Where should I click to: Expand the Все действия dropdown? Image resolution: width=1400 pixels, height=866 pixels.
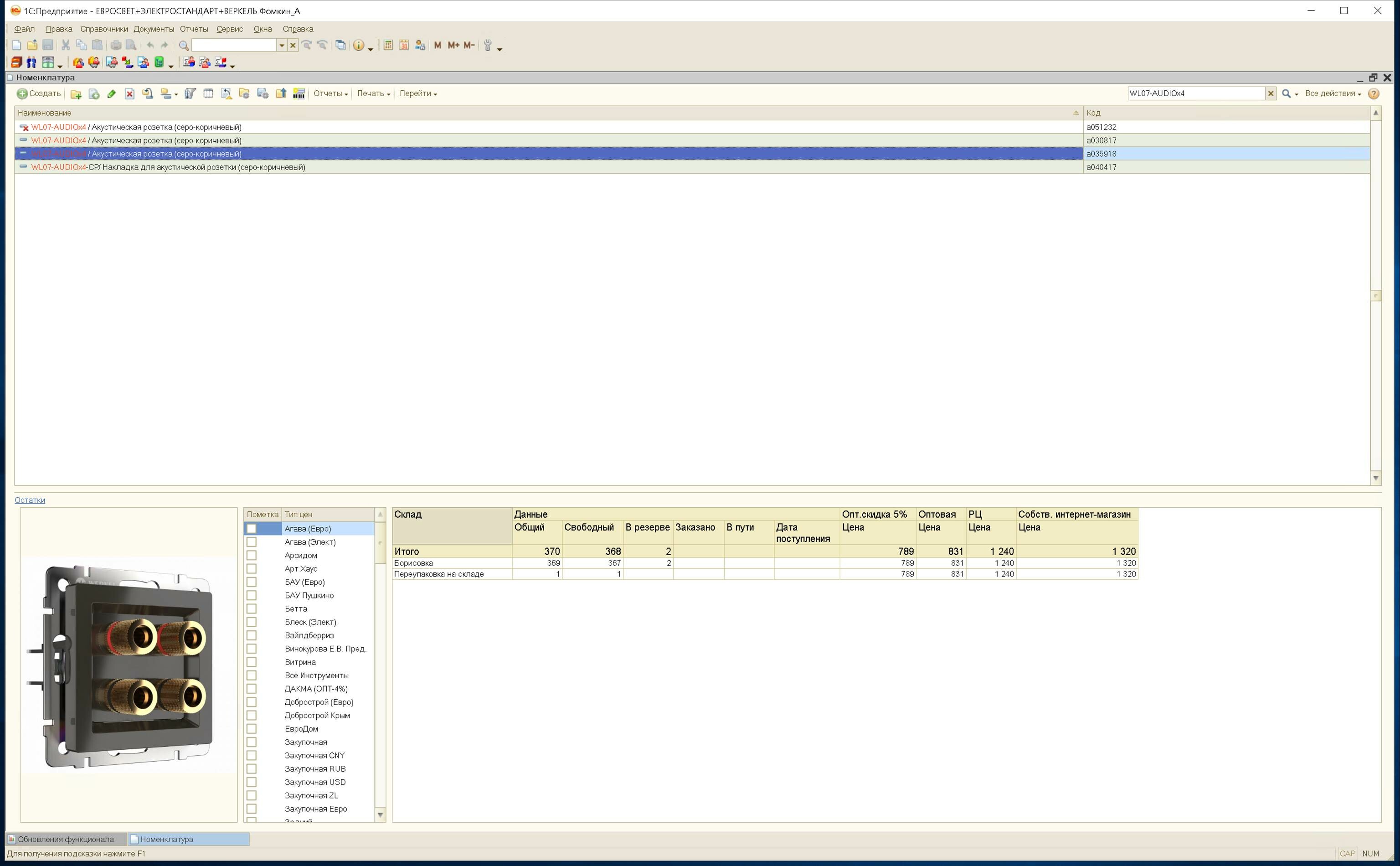tap(1333, 94)
